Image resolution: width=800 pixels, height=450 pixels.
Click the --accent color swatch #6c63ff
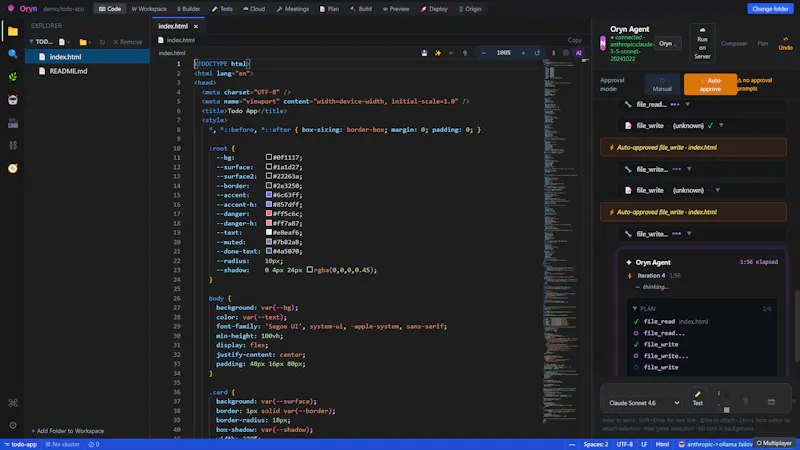268,195
